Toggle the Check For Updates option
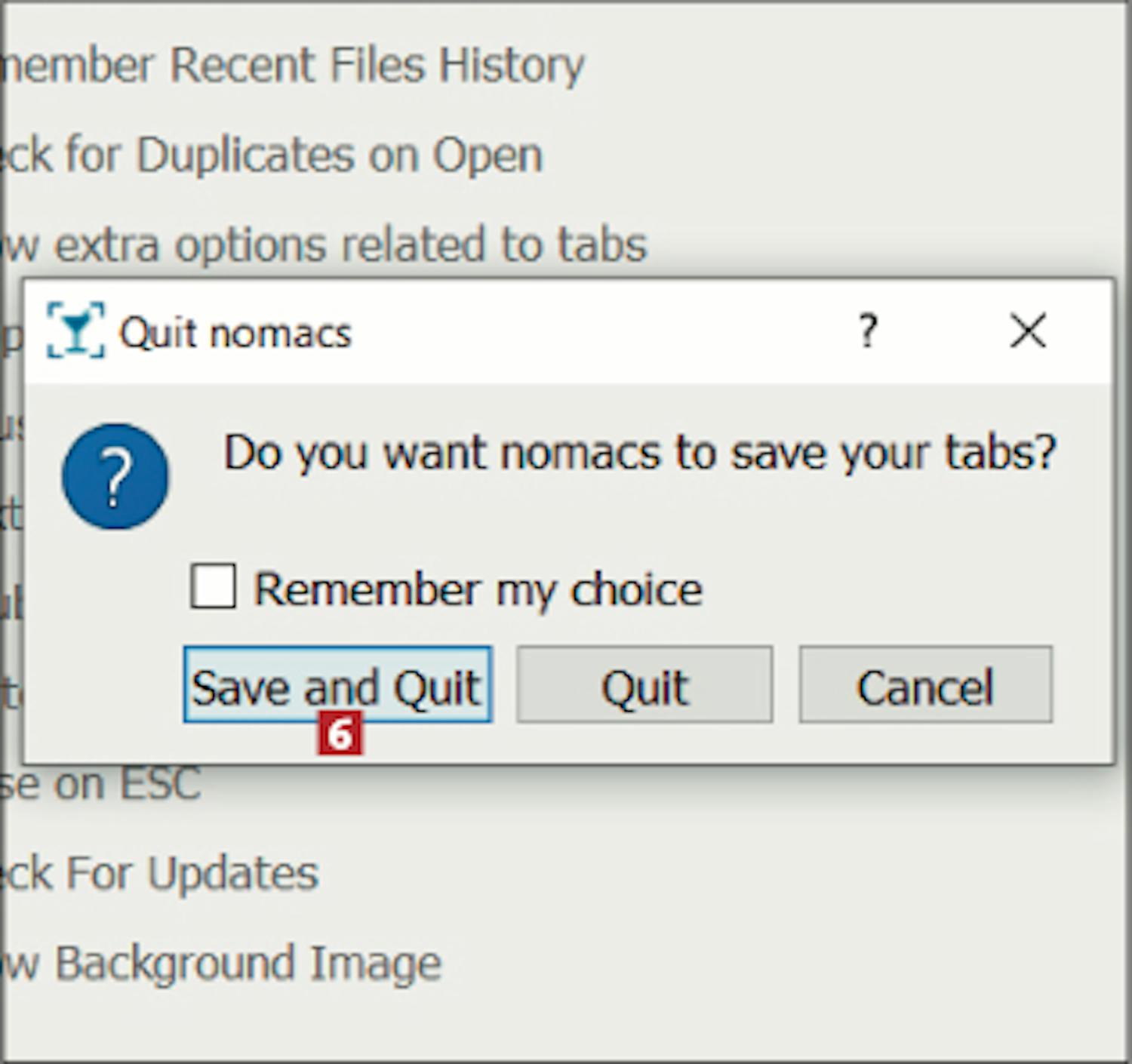 pyautogui.click(x=160, y=874)
